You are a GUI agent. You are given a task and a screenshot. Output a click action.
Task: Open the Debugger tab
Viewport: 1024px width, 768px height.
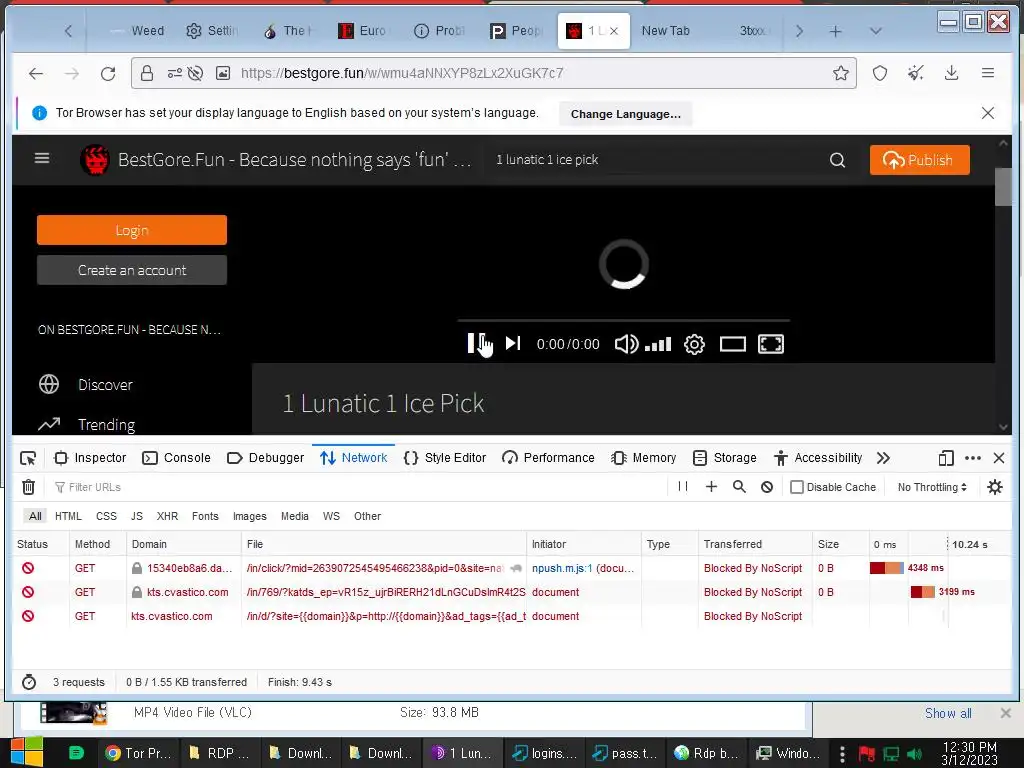tap(265, 458)
